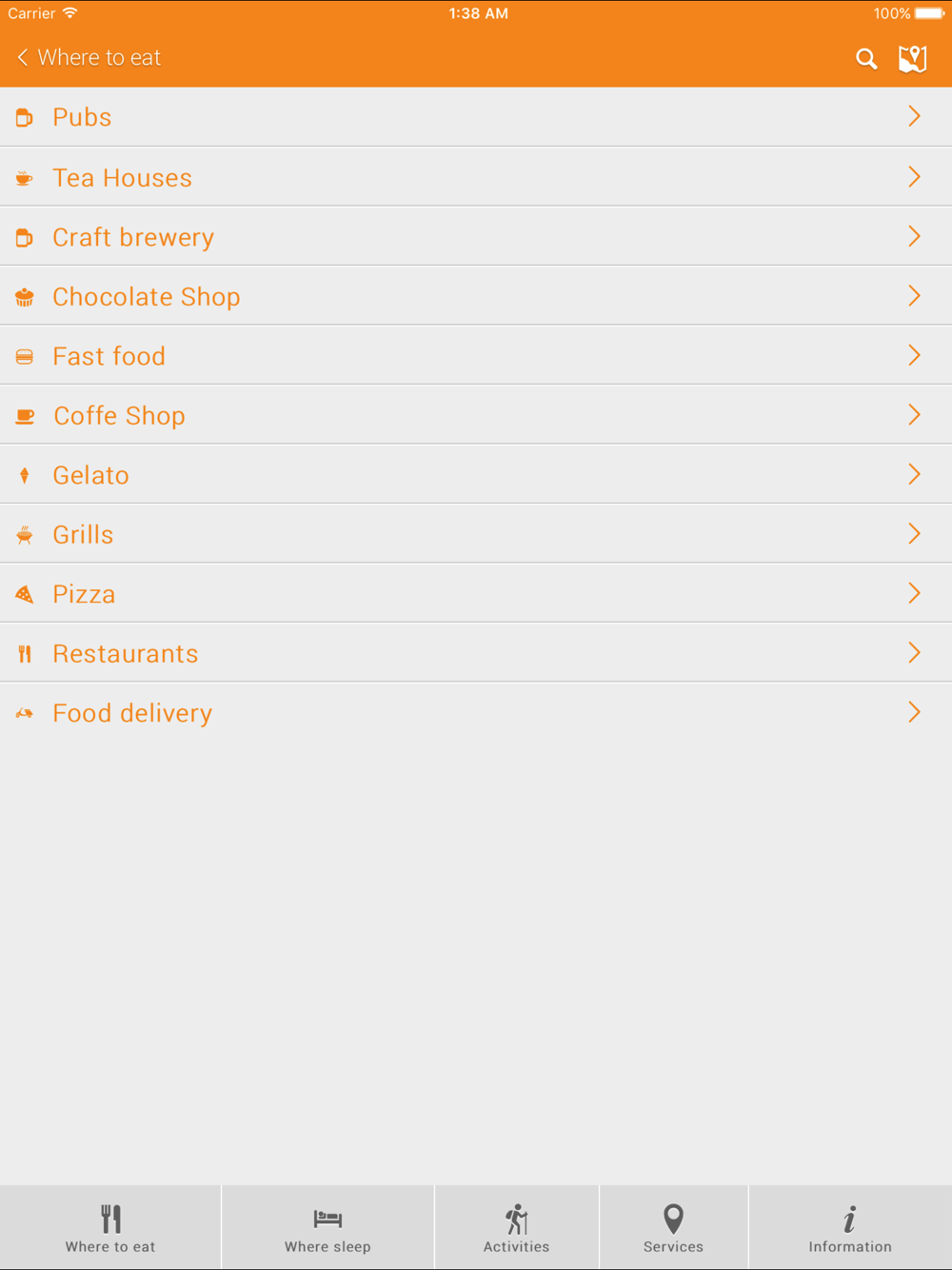Screen dimensions: 952x1270
Task: Expand the Craft brewery chevron
Action: click(x=914, y=236)
